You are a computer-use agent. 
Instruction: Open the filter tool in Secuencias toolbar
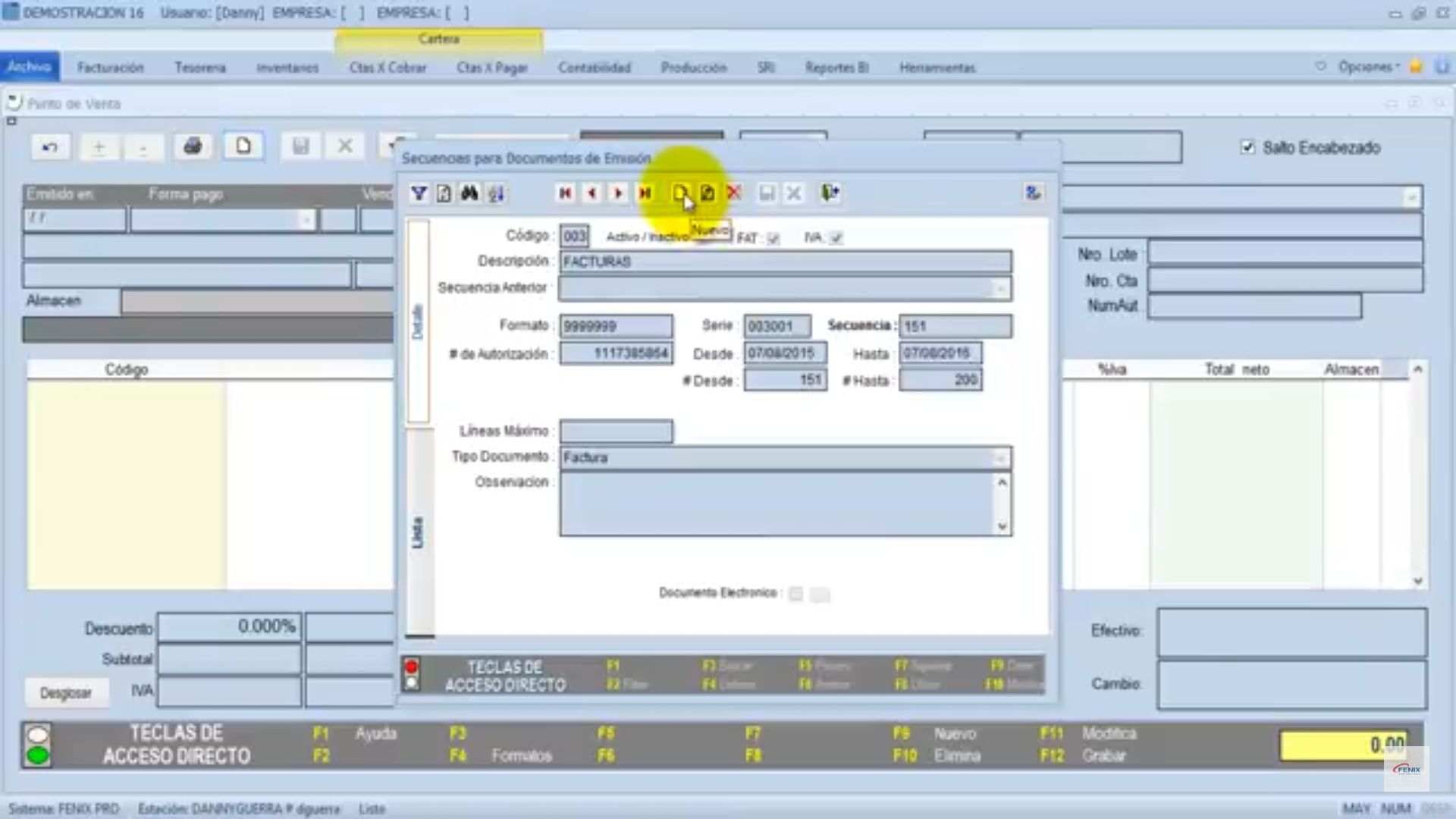(x=420, y=193)
